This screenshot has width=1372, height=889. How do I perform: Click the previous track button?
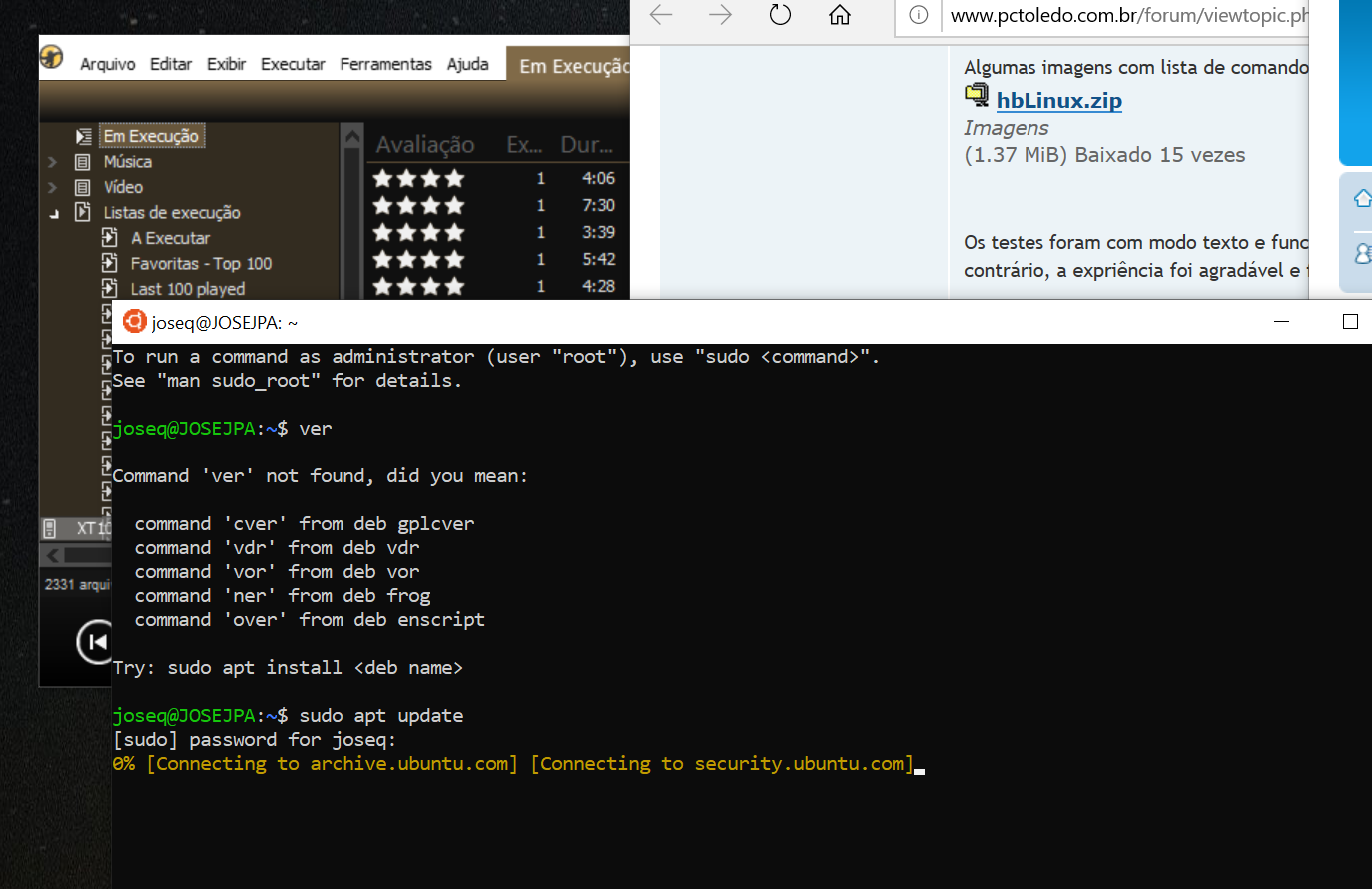click(x=96, y=642)
